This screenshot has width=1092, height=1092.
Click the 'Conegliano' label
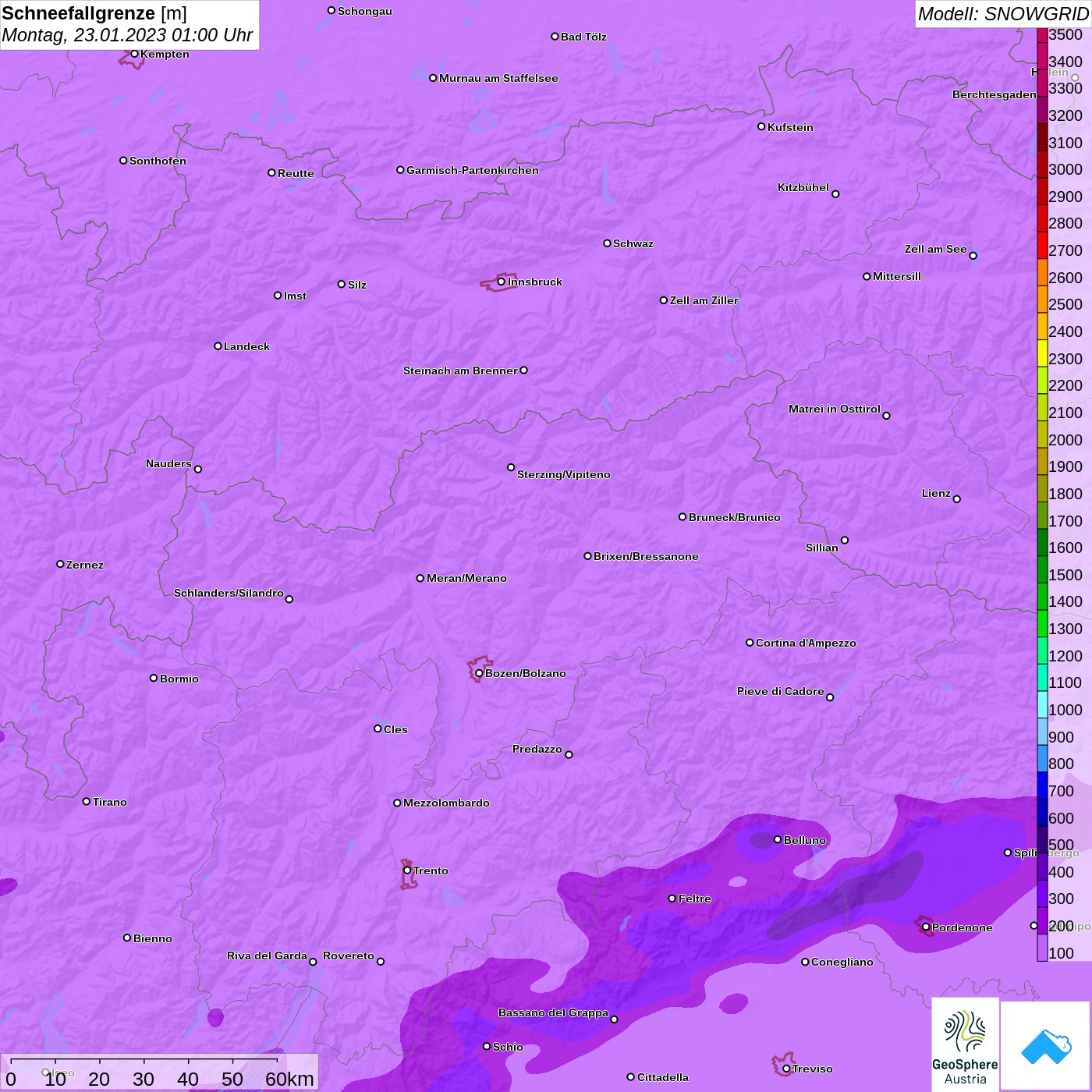coord(842,962)
